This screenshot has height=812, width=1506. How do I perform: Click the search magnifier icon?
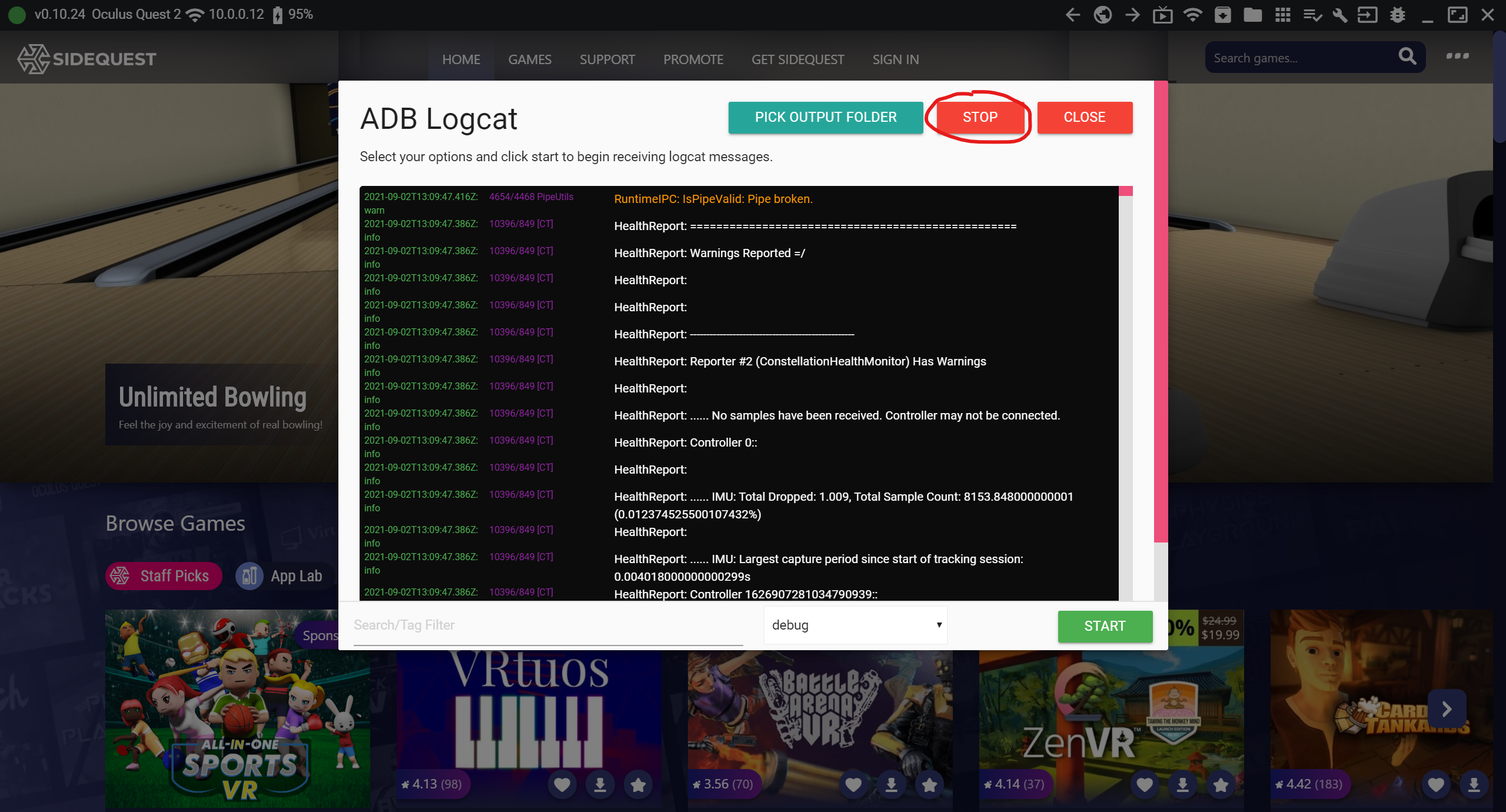coord(1407,56)
